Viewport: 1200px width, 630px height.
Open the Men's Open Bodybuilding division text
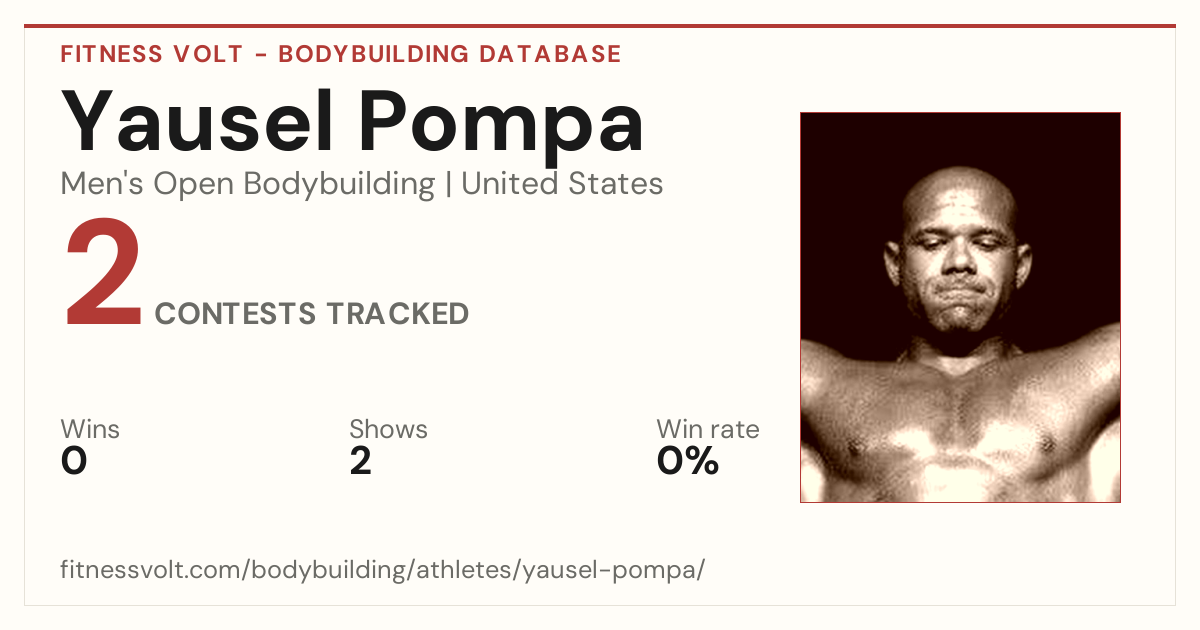(248, 184)
